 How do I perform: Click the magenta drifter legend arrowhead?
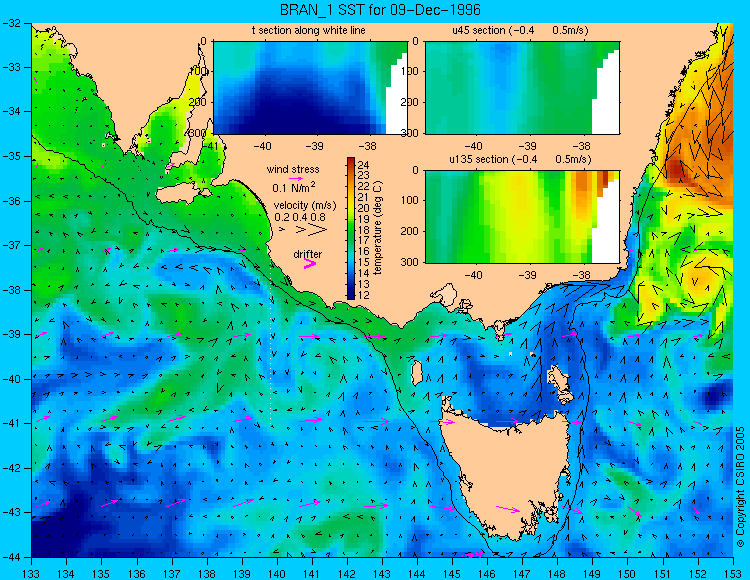tap(310, 263)
